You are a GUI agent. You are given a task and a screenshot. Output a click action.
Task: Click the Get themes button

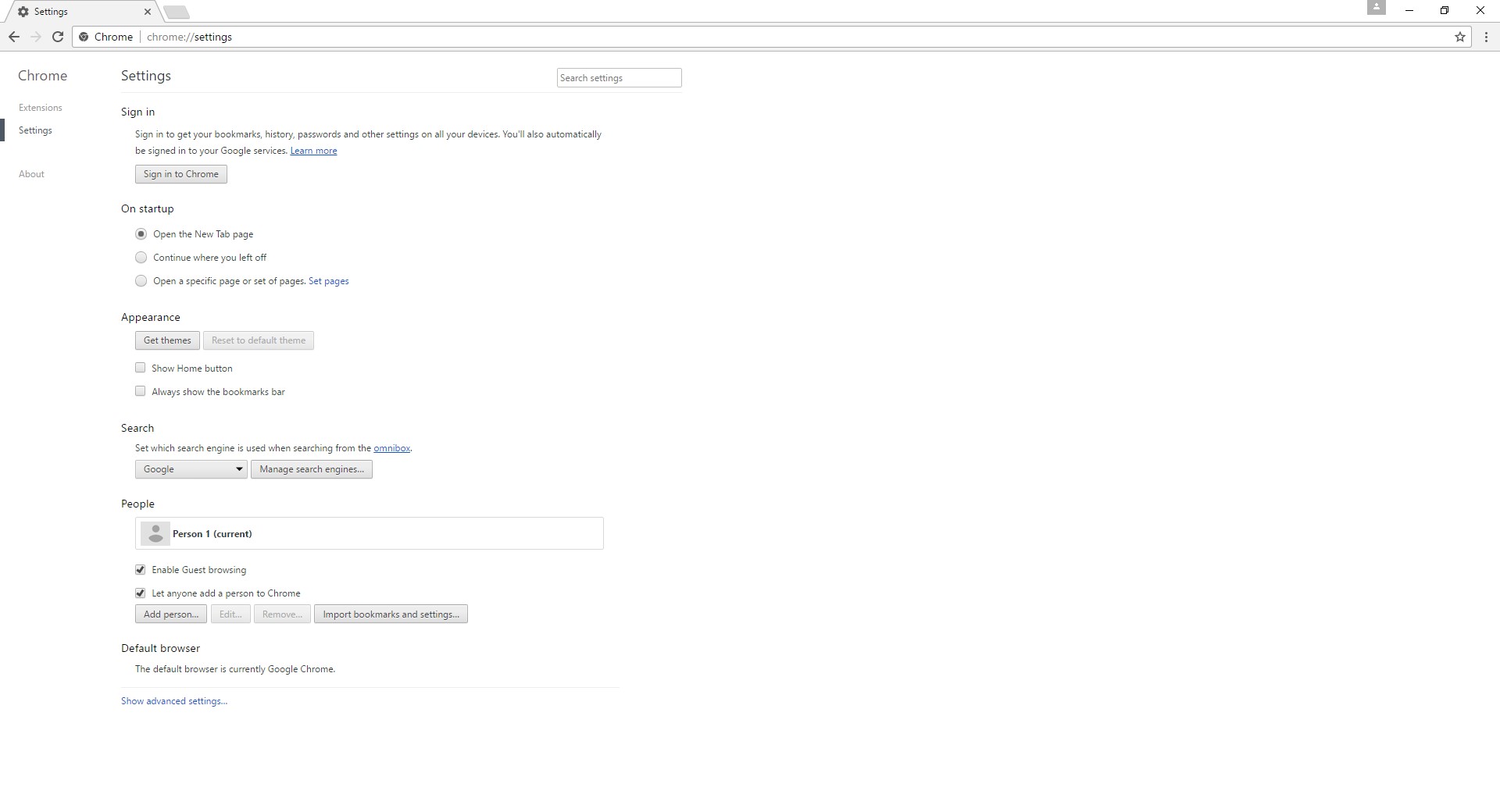point(167,340)
